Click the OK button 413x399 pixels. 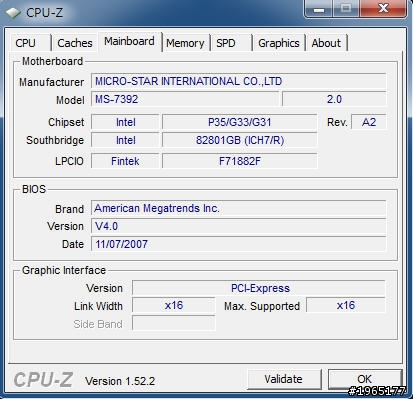[x=365, y=379]
